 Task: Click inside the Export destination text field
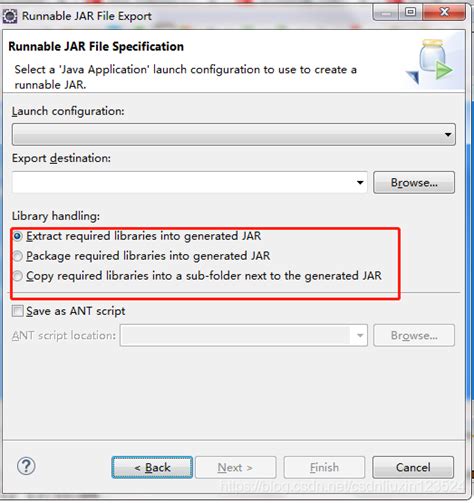point(183,182)
